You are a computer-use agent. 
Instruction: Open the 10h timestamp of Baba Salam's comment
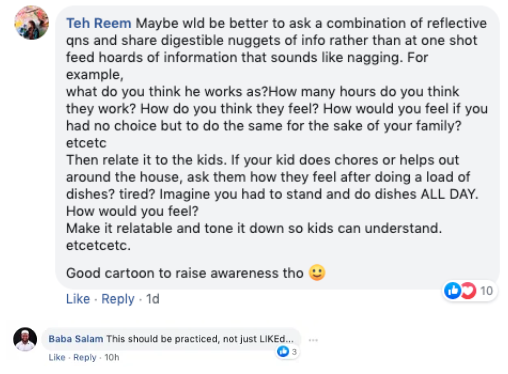(112, 357)
